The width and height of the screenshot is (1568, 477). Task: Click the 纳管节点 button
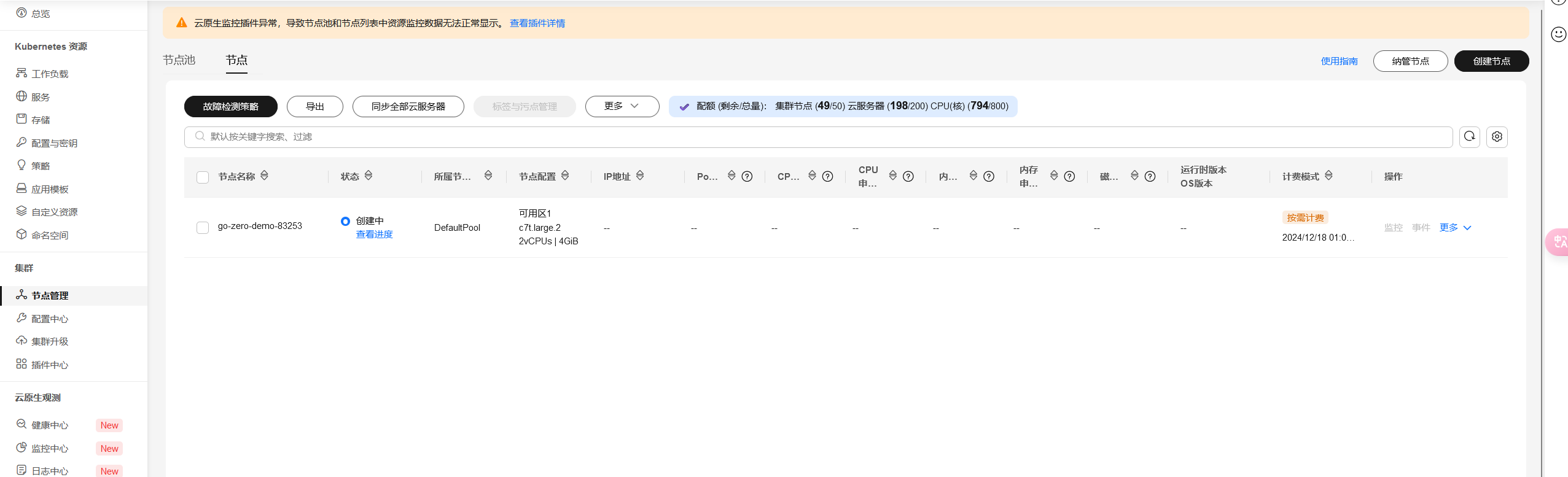1411,61
